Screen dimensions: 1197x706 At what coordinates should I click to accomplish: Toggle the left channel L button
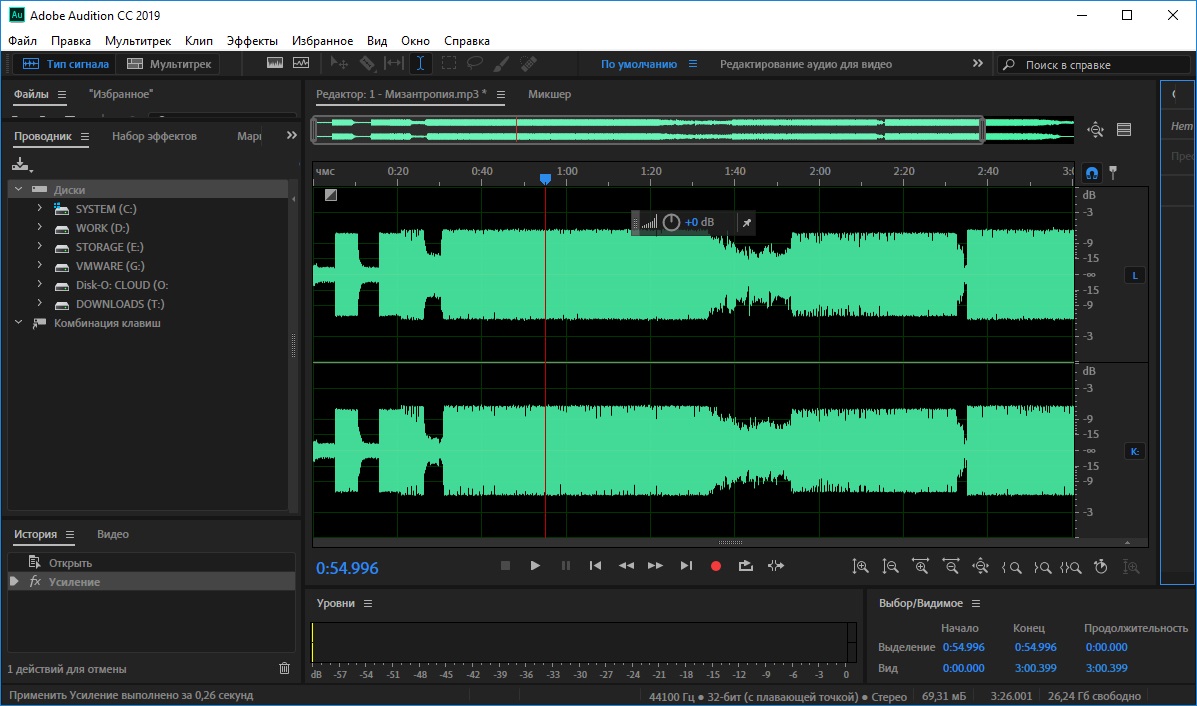tap(1135, 275)
